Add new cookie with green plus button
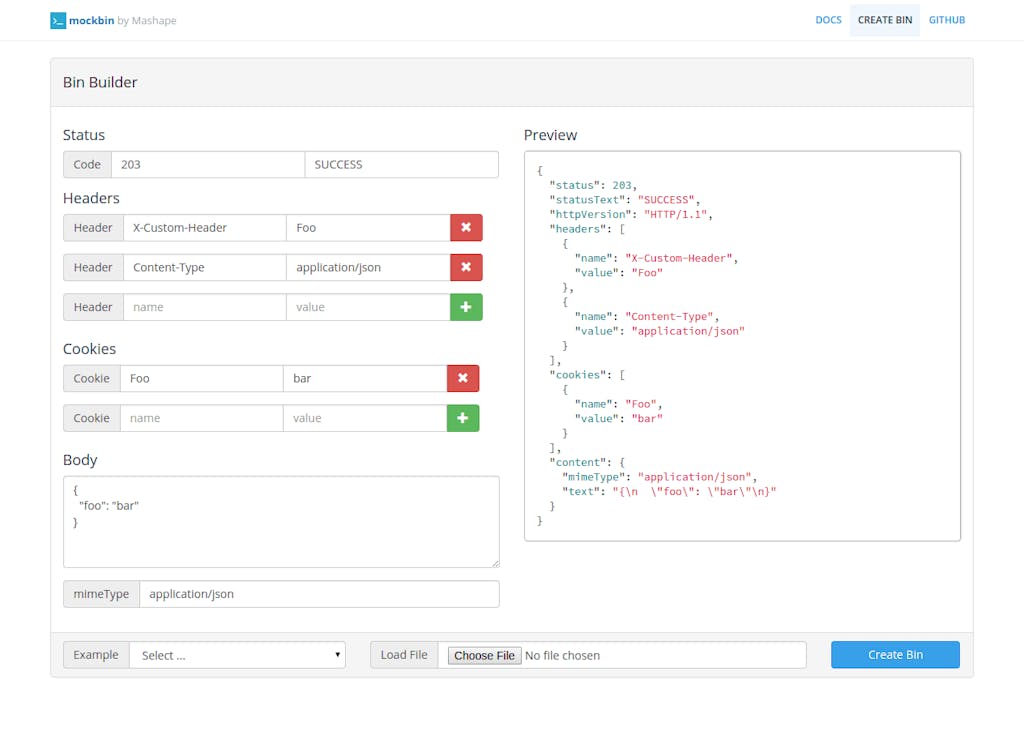1024x748 pixels. tap(462, 418)
